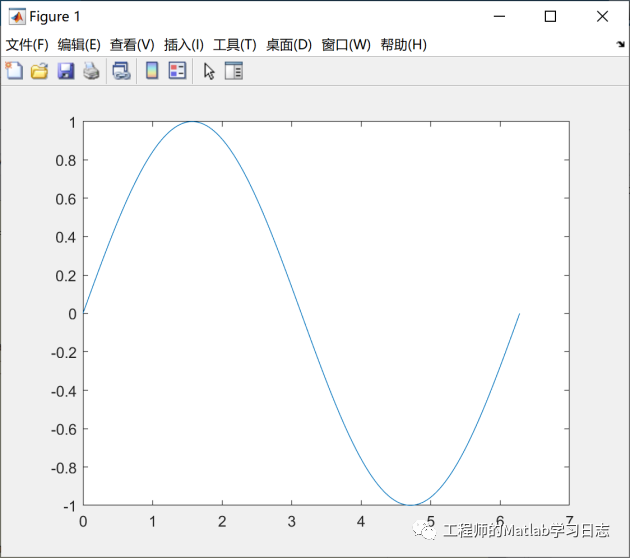Click the x-axis tick label 4
Image resolution: width=630 pixels, height=558 pixels.
[x=361, y=521]
